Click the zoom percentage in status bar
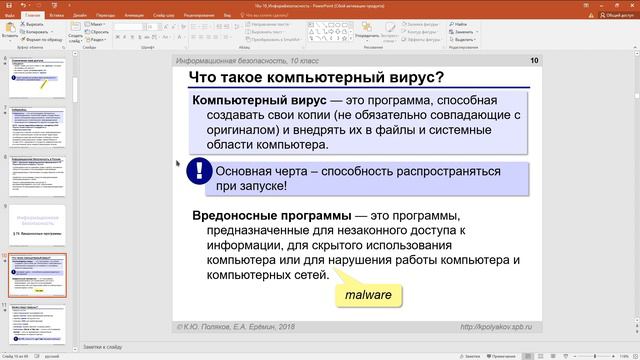The width and height of the screenshot is (640, 360). [x=624, y=356]
